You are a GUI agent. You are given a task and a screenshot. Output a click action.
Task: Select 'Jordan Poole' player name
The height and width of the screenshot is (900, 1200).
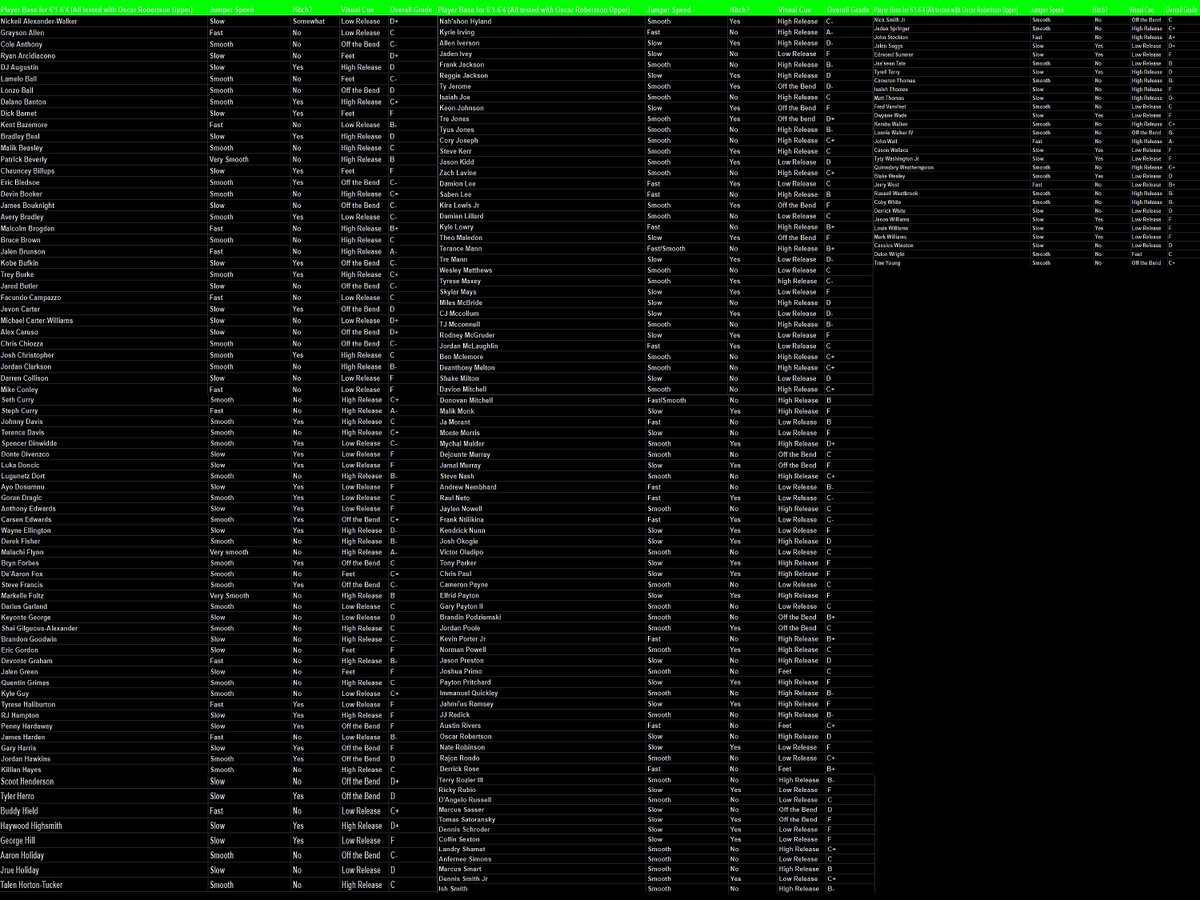pyautogui.click(x=460, y=628)
